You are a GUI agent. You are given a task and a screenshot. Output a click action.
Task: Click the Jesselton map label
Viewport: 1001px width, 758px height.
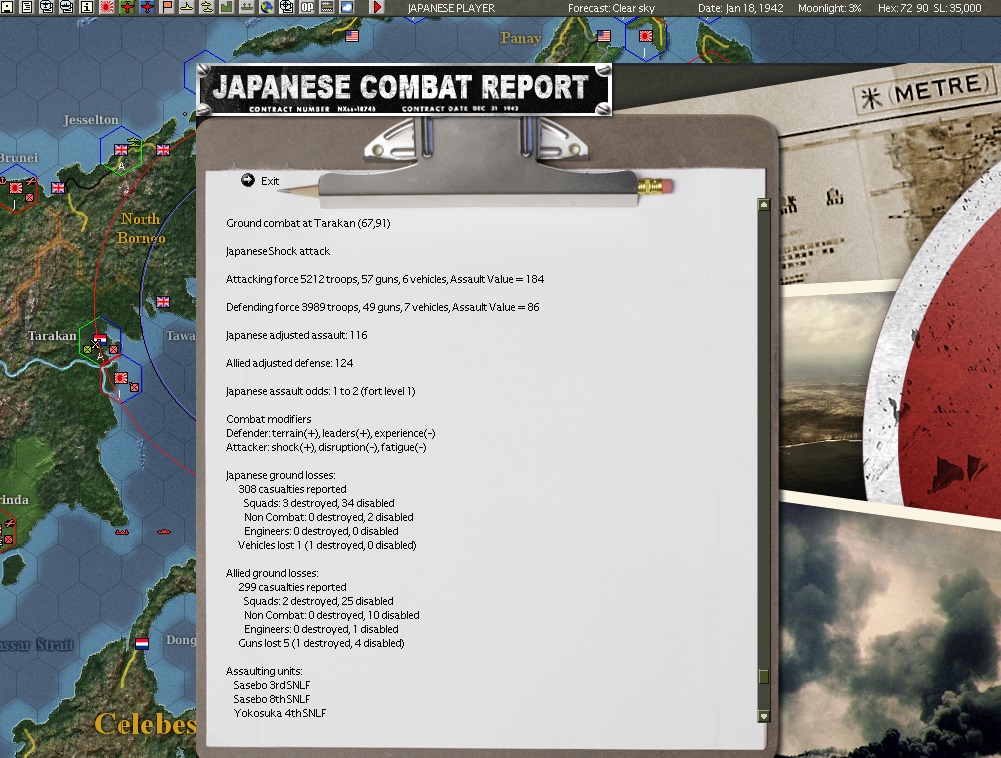coord(91,120)
